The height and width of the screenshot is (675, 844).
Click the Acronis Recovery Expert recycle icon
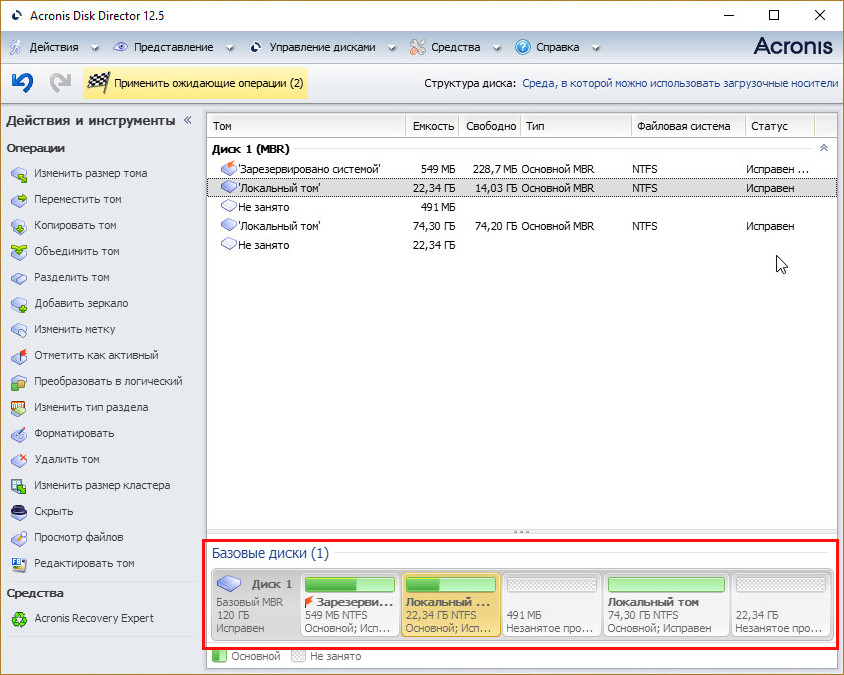pyautogui.click(x=19, y=619)
